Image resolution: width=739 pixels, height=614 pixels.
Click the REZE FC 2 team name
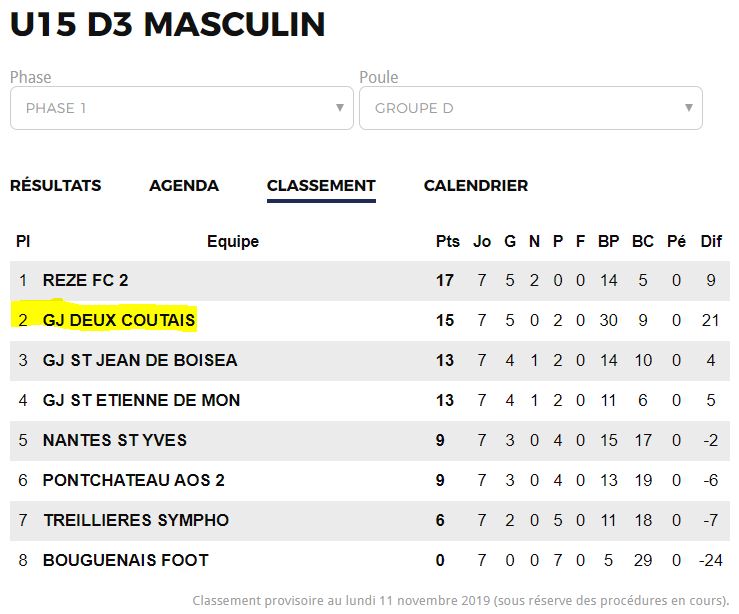pos(85,280)
